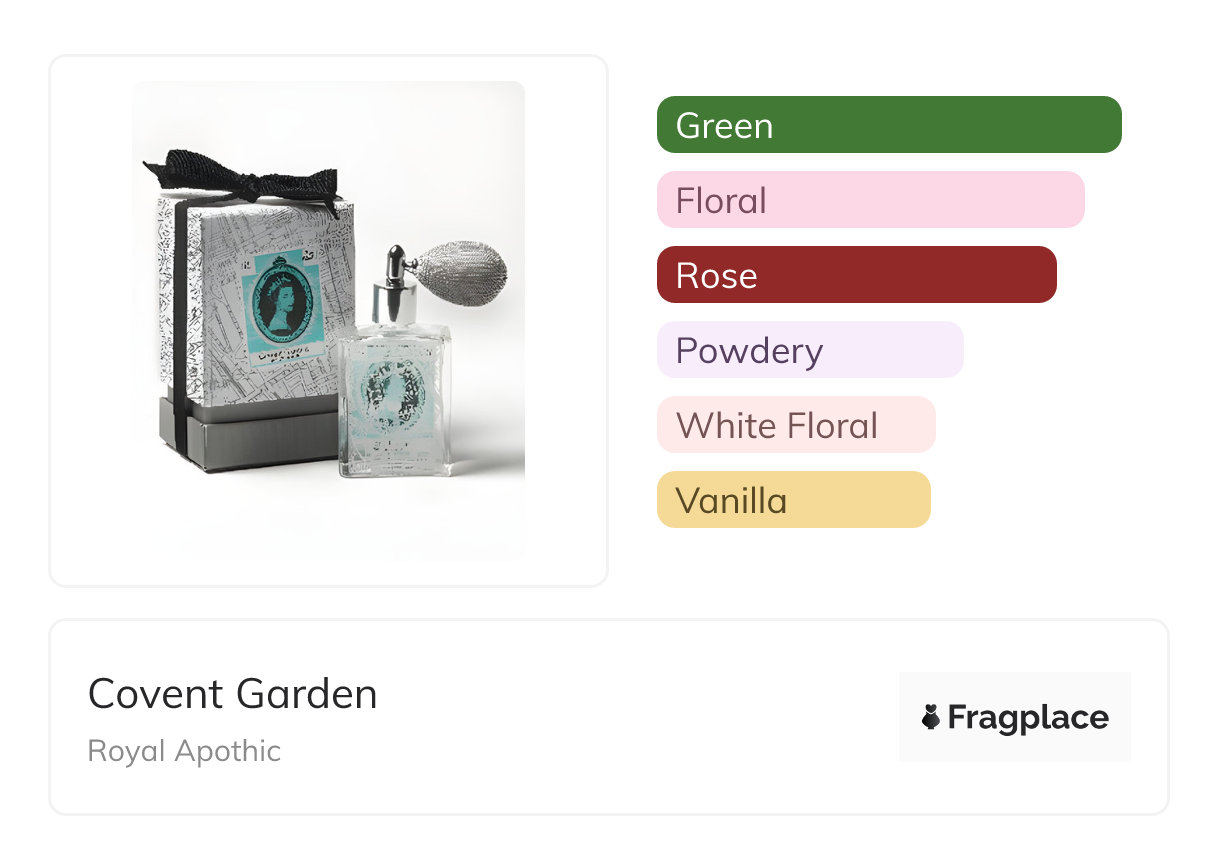1218x864 pixels.
Task: Select the Green accord bar
Action: [888, 125]
